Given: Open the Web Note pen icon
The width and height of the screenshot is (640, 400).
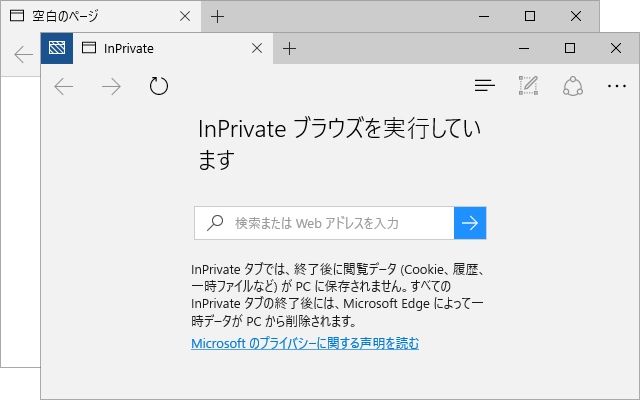Looking at the screenshot, I should coord(529,85).
